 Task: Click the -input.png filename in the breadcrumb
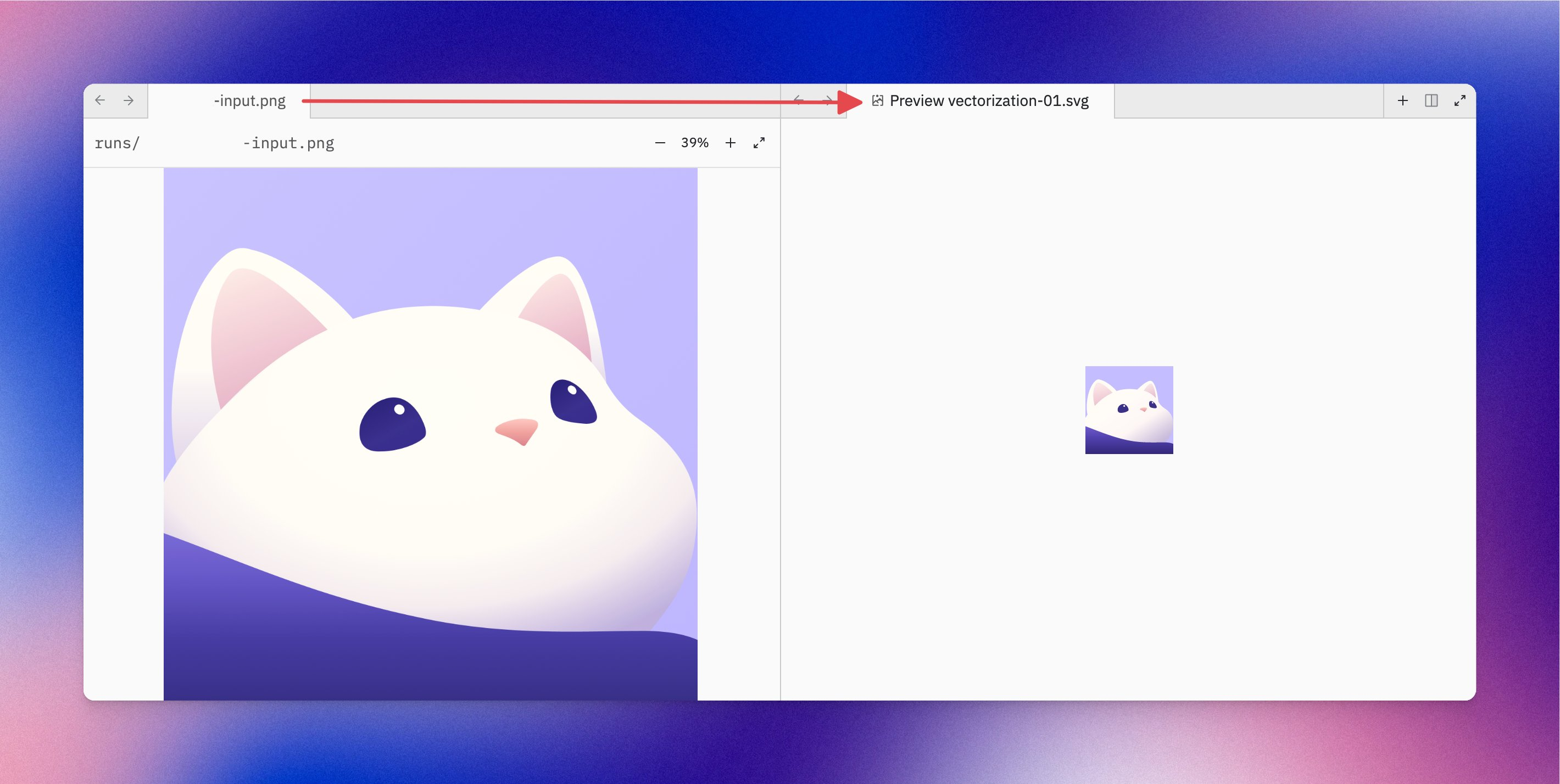click(x=288, y=143)
